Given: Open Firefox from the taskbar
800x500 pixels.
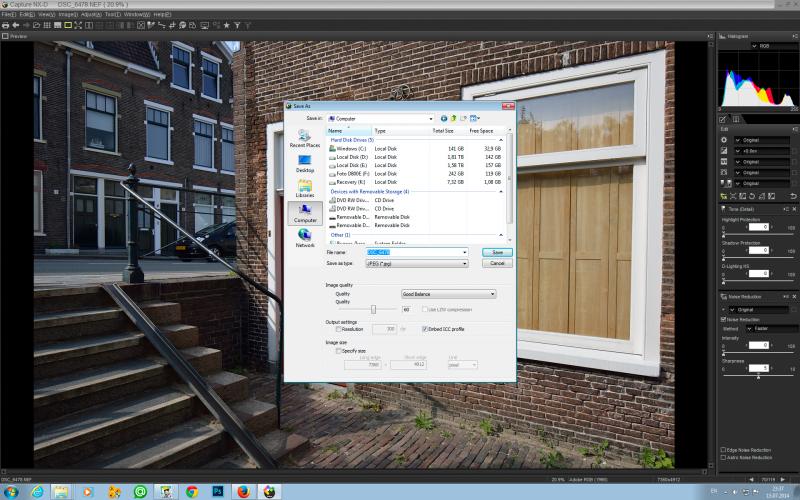Looking at the screenshot, I should click(243, 491).
